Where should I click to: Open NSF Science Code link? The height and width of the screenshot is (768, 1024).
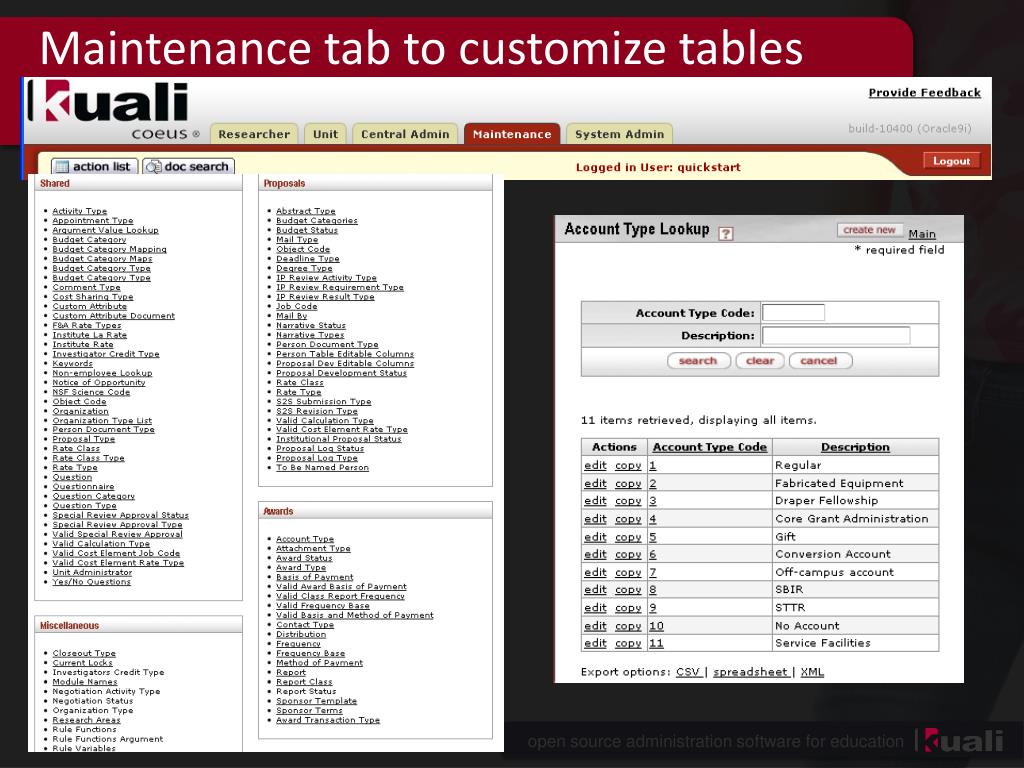(x=91, y=392)
